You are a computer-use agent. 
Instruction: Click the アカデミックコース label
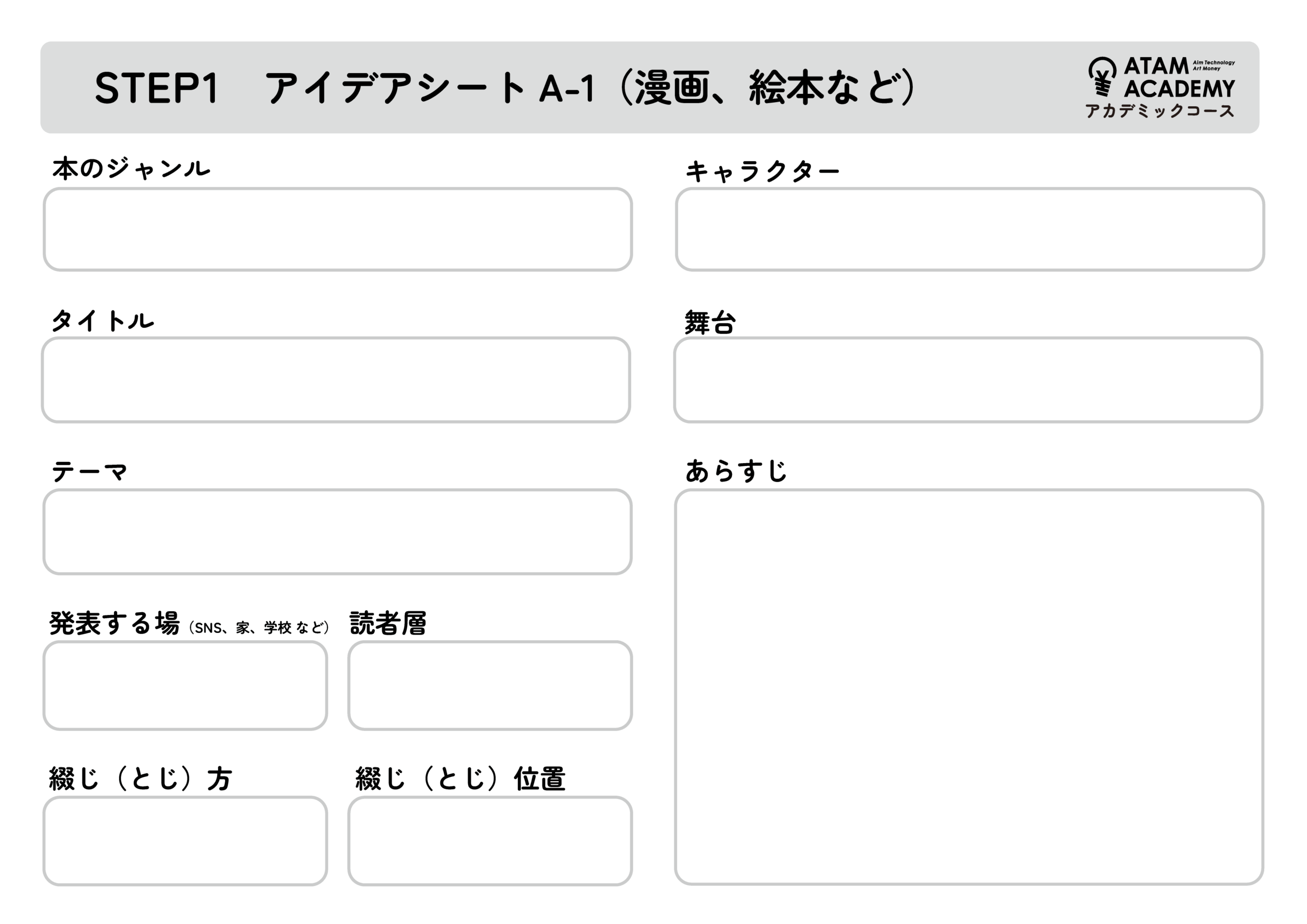1159,110
